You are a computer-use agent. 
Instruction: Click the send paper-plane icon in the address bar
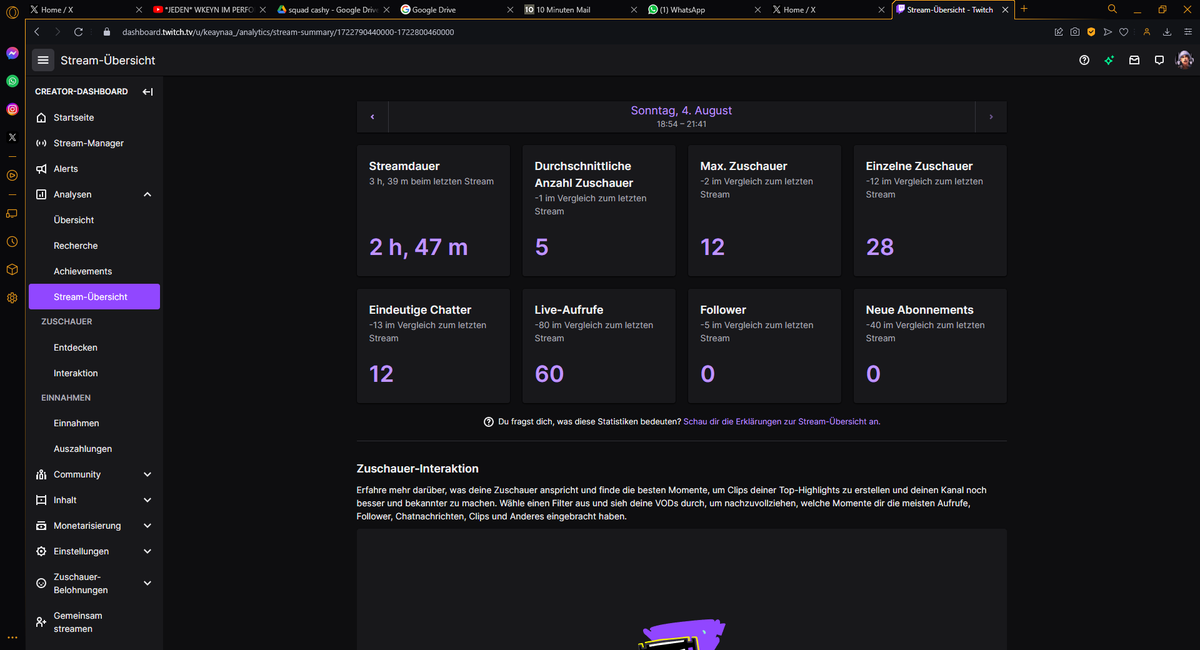click(x=1107, y=32)
